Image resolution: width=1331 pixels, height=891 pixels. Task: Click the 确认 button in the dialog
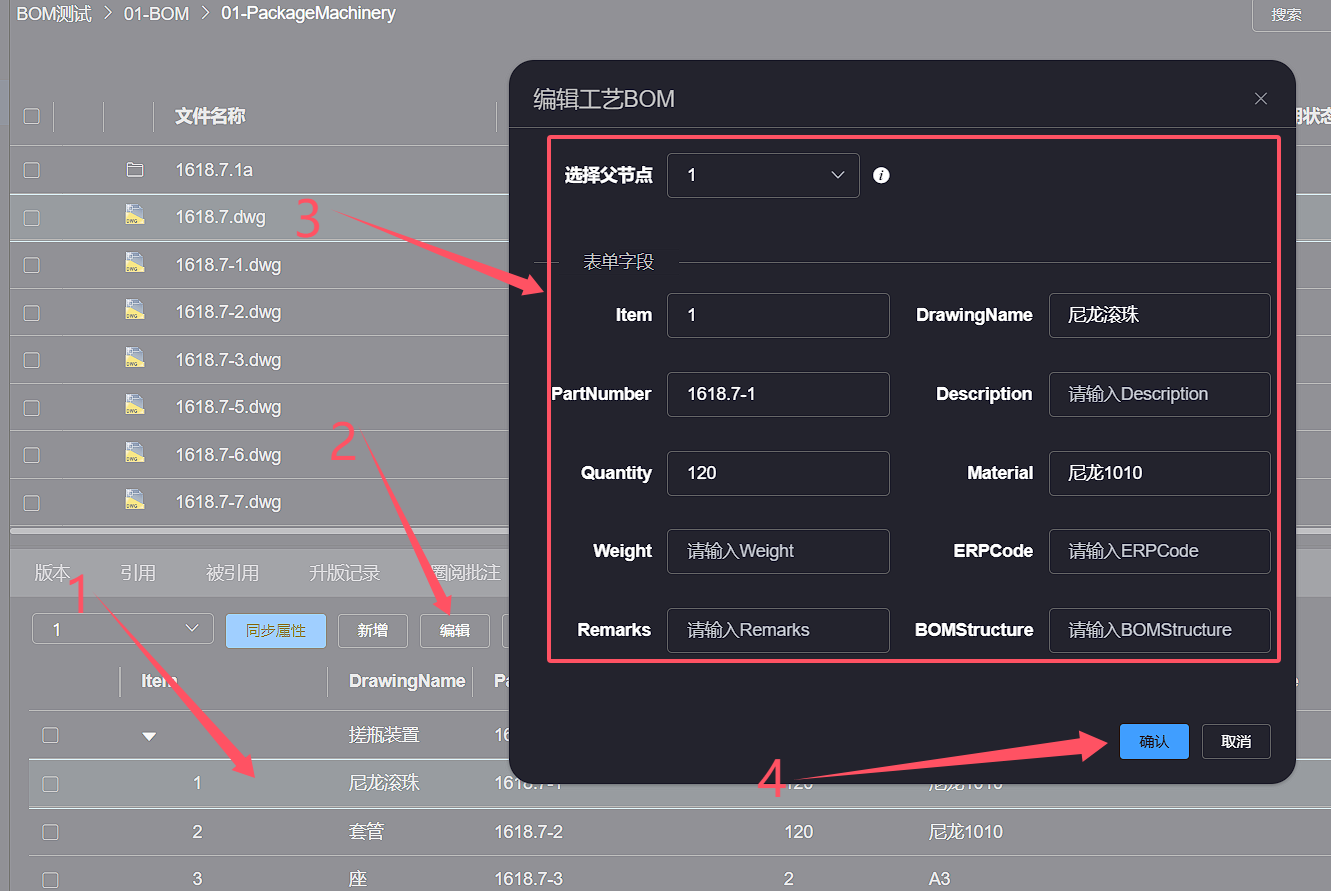coord(1154,741)
